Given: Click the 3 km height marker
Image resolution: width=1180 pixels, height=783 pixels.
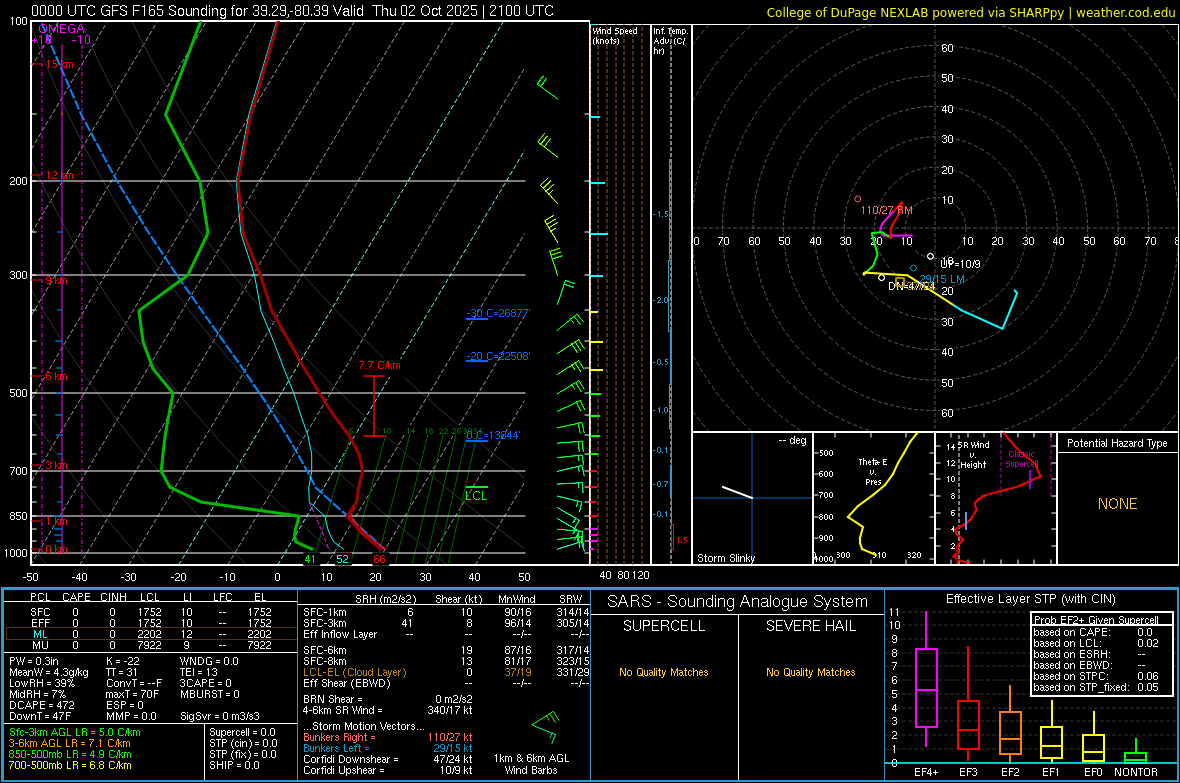Looking at the screenshot, I should pyautogui.click(x=56, y=465).
